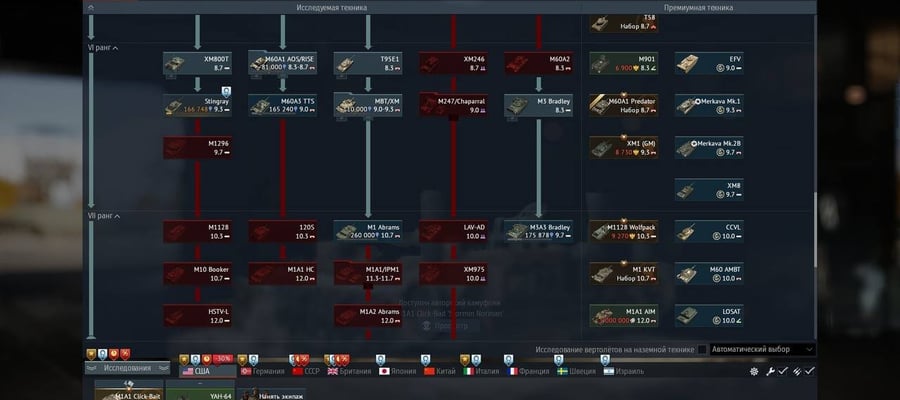Select the M3A3 Bradley vehicle
This screenshot has height=400, width=900.
click(x=538, y=232)
